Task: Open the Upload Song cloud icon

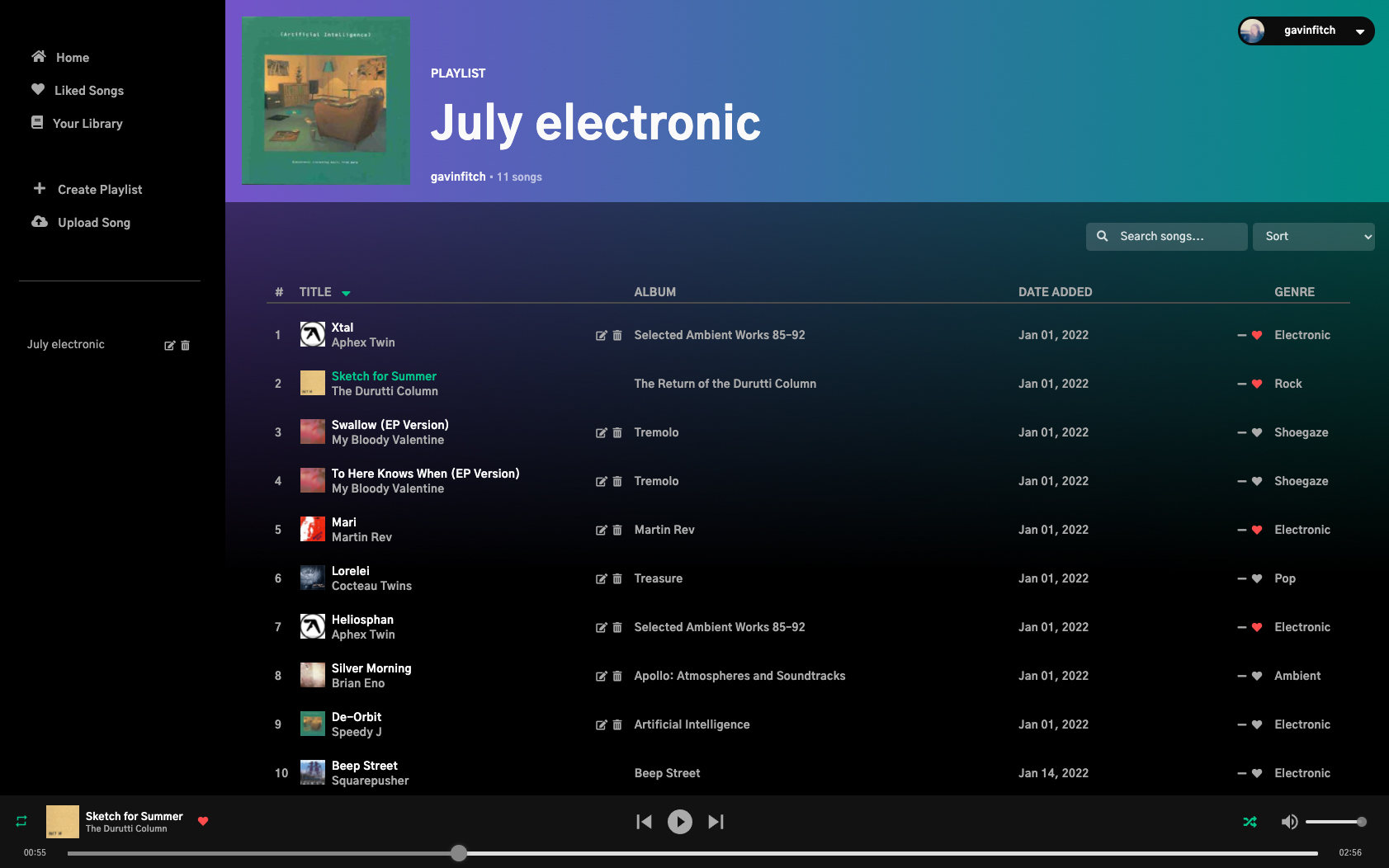Action: (x=38, y=221)
